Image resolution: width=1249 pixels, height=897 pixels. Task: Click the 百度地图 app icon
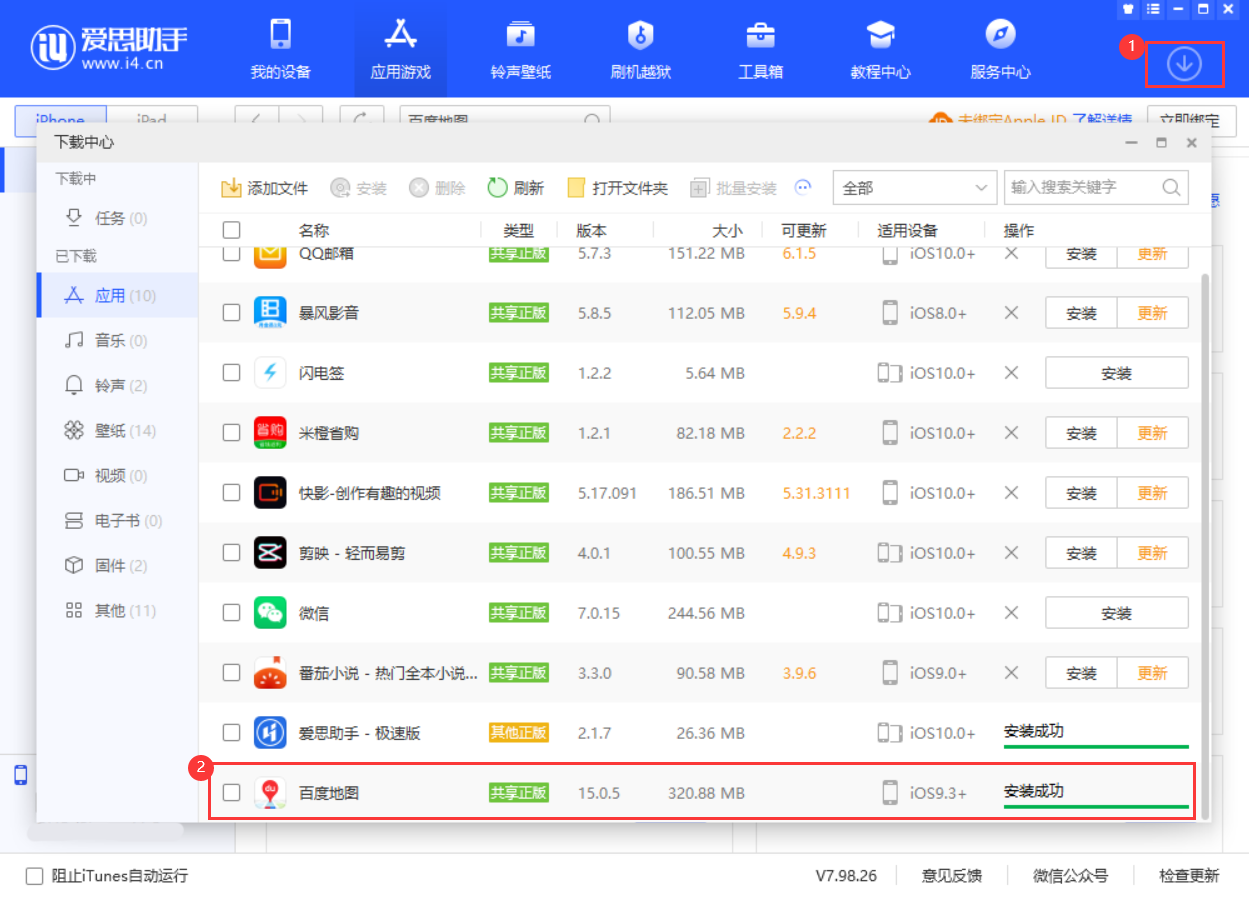pos(270,793)
